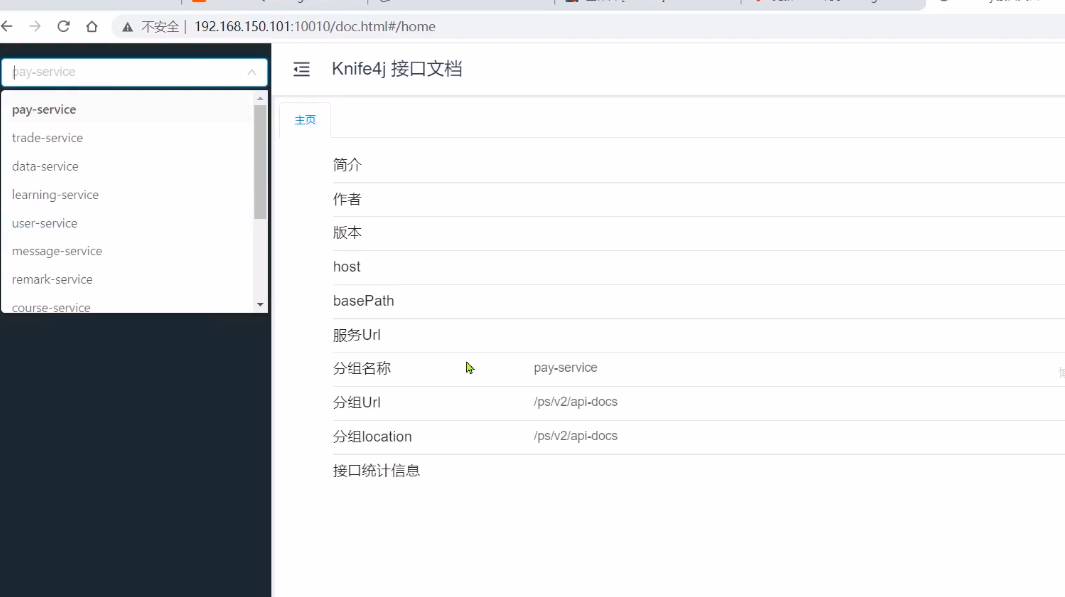This screenshot has width=1065, height=597.
Task: Click the 不安全 security label
Action: click(160, 27)
